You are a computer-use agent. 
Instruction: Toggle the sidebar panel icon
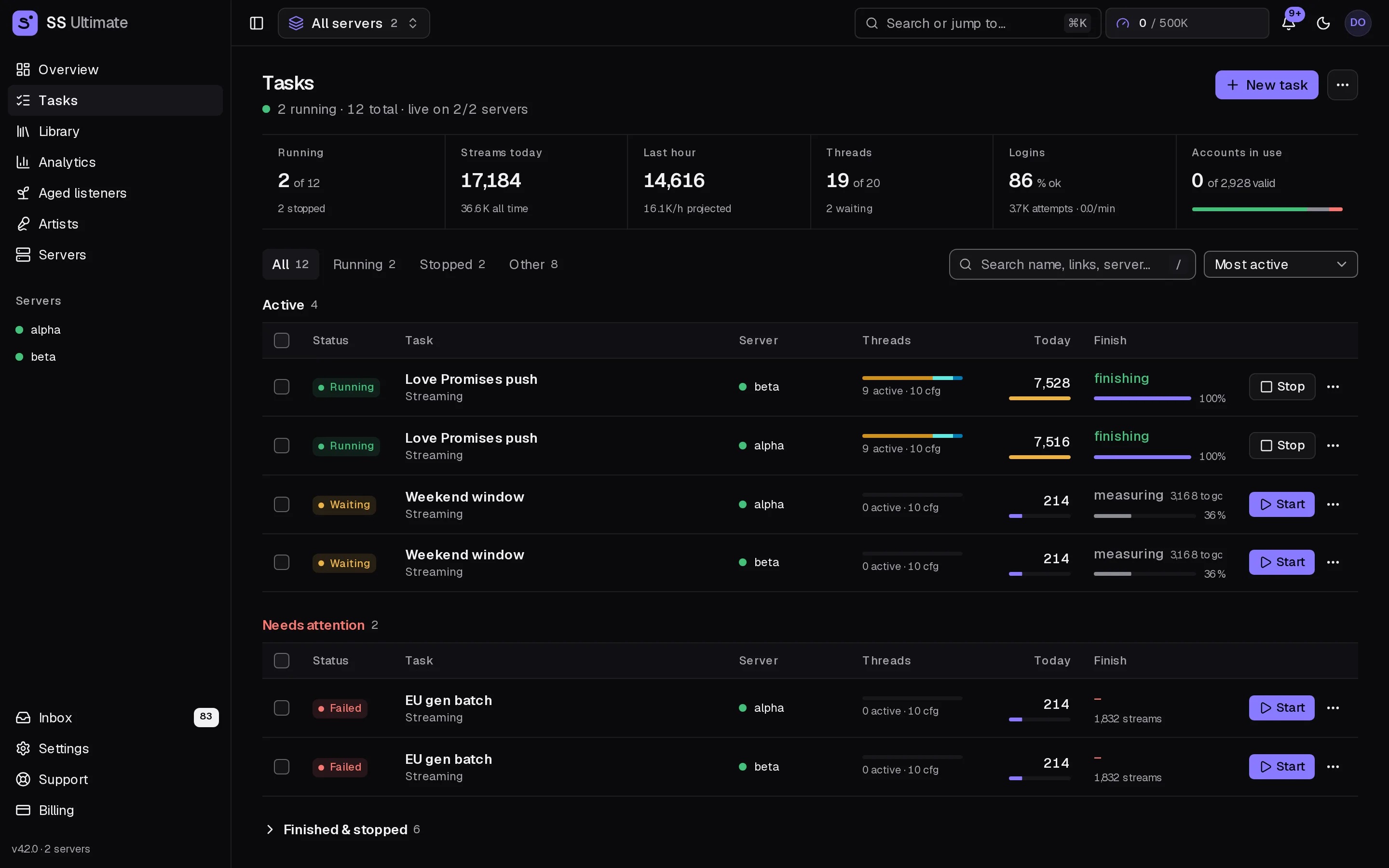(x=257, y=23)
